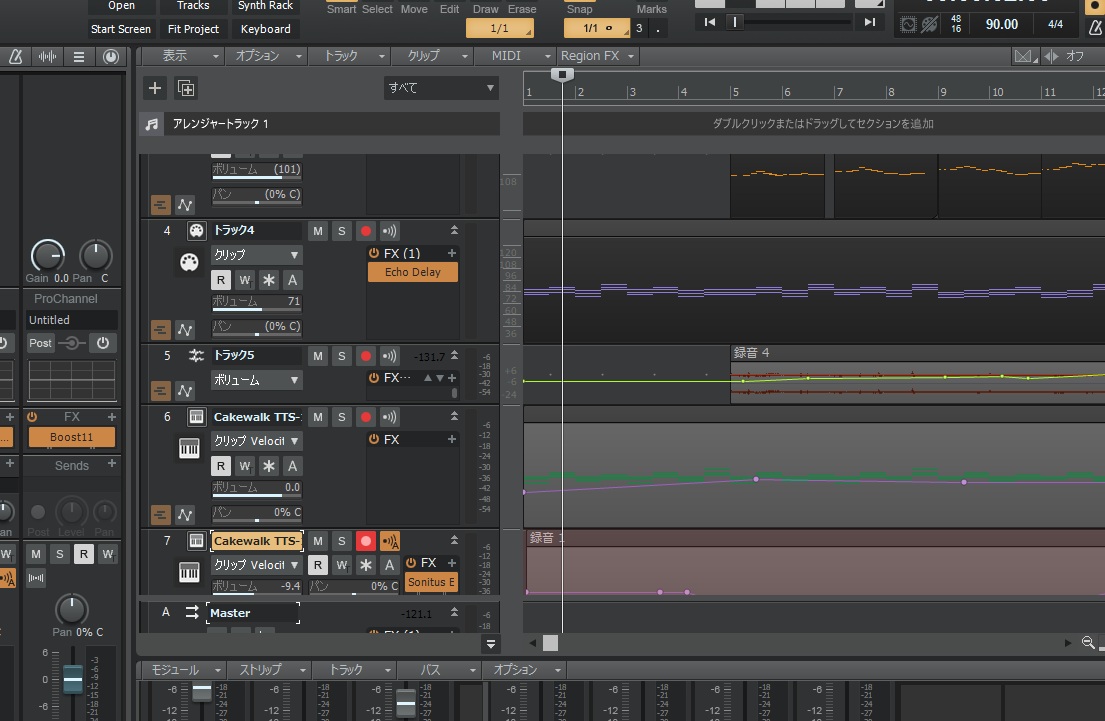The image size is (1105, 721).
Task: Arm record on トラック4
Action: coord(366,231)
